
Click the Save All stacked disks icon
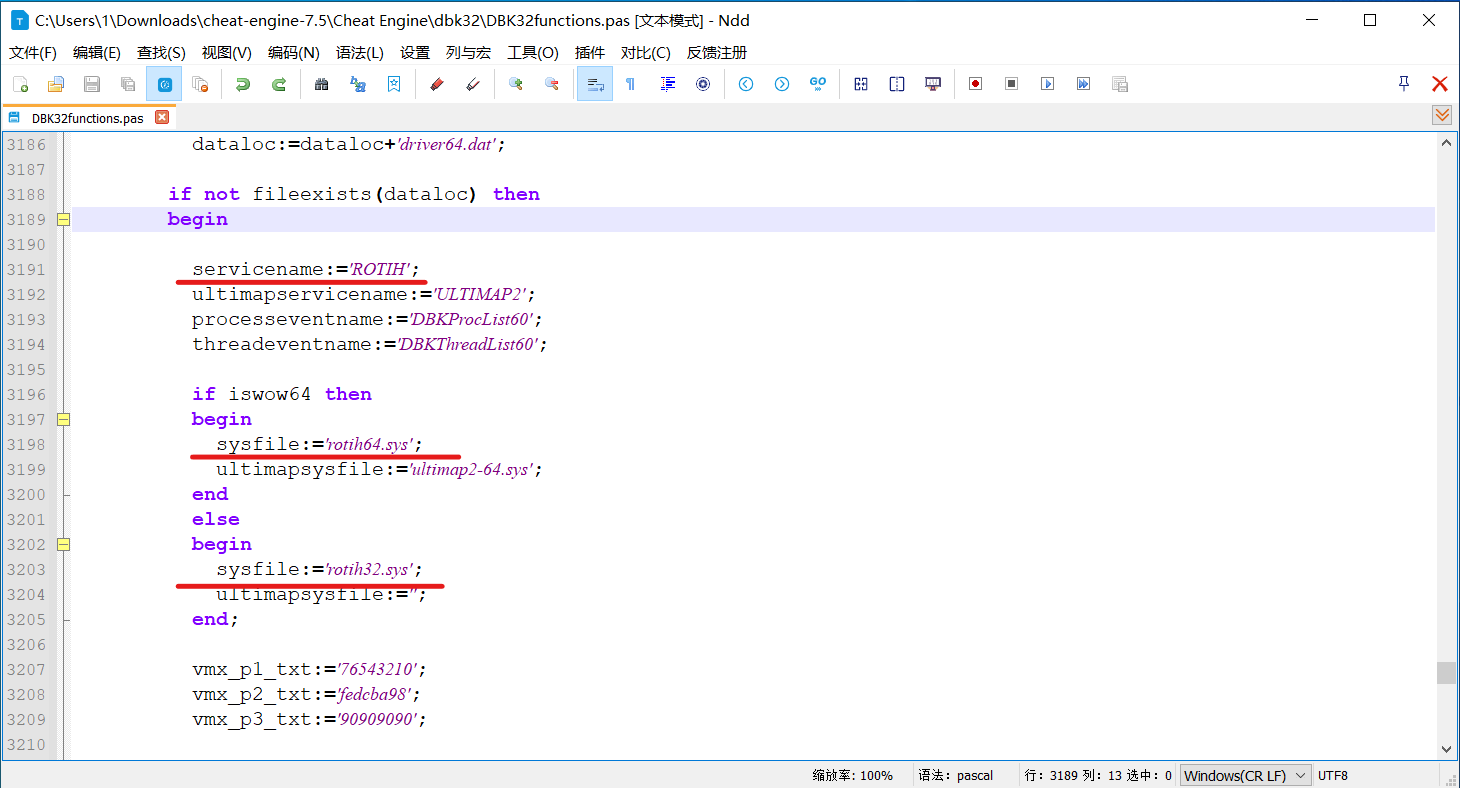click(x=128, y=84)
